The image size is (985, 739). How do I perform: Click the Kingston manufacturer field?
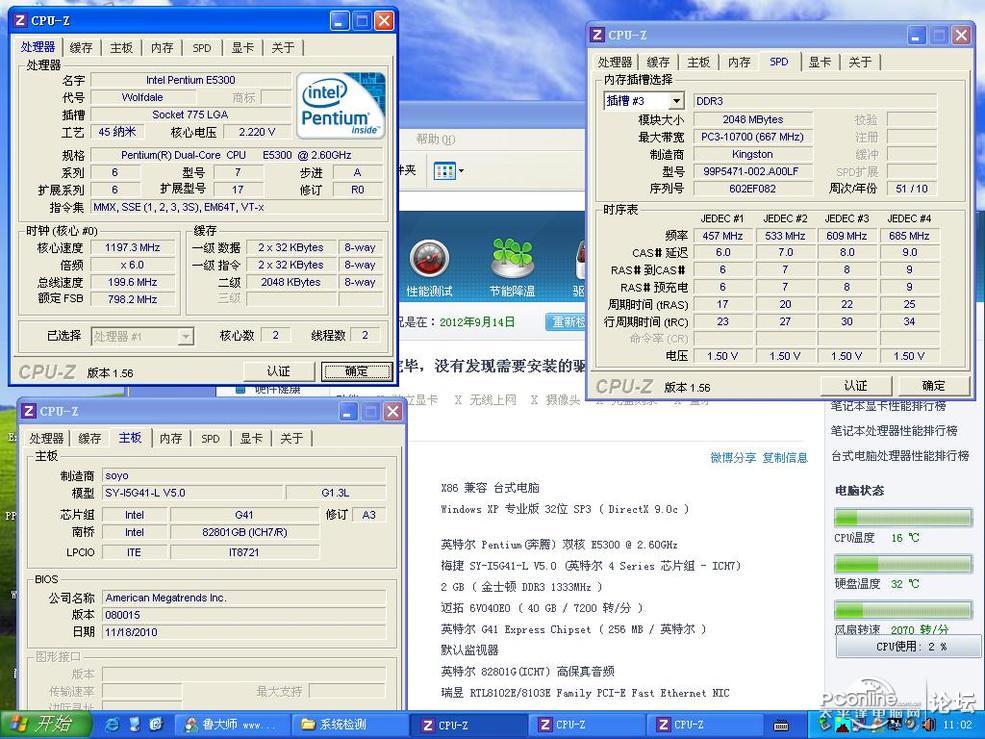(x=753, y=155)
